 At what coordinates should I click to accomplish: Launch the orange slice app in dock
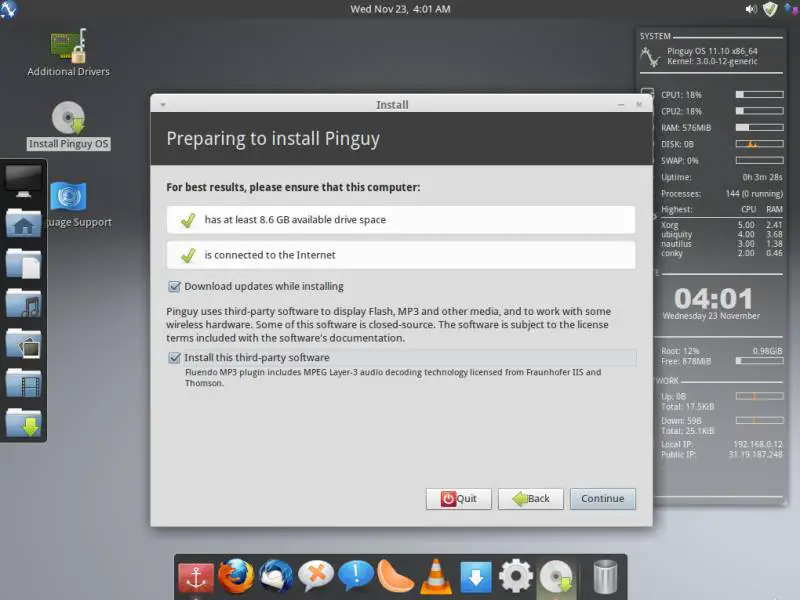point(395,577)
